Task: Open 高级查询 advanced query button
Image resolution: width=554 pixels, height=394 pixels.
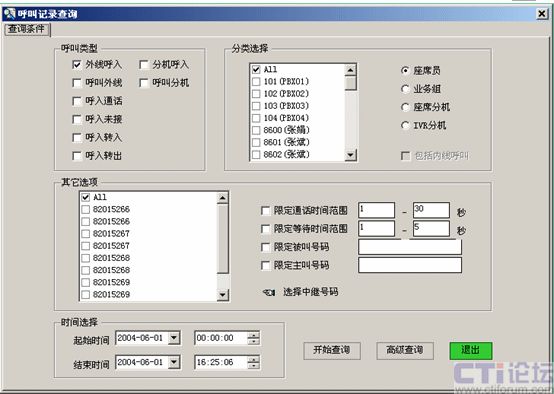Action: [405, 351]
